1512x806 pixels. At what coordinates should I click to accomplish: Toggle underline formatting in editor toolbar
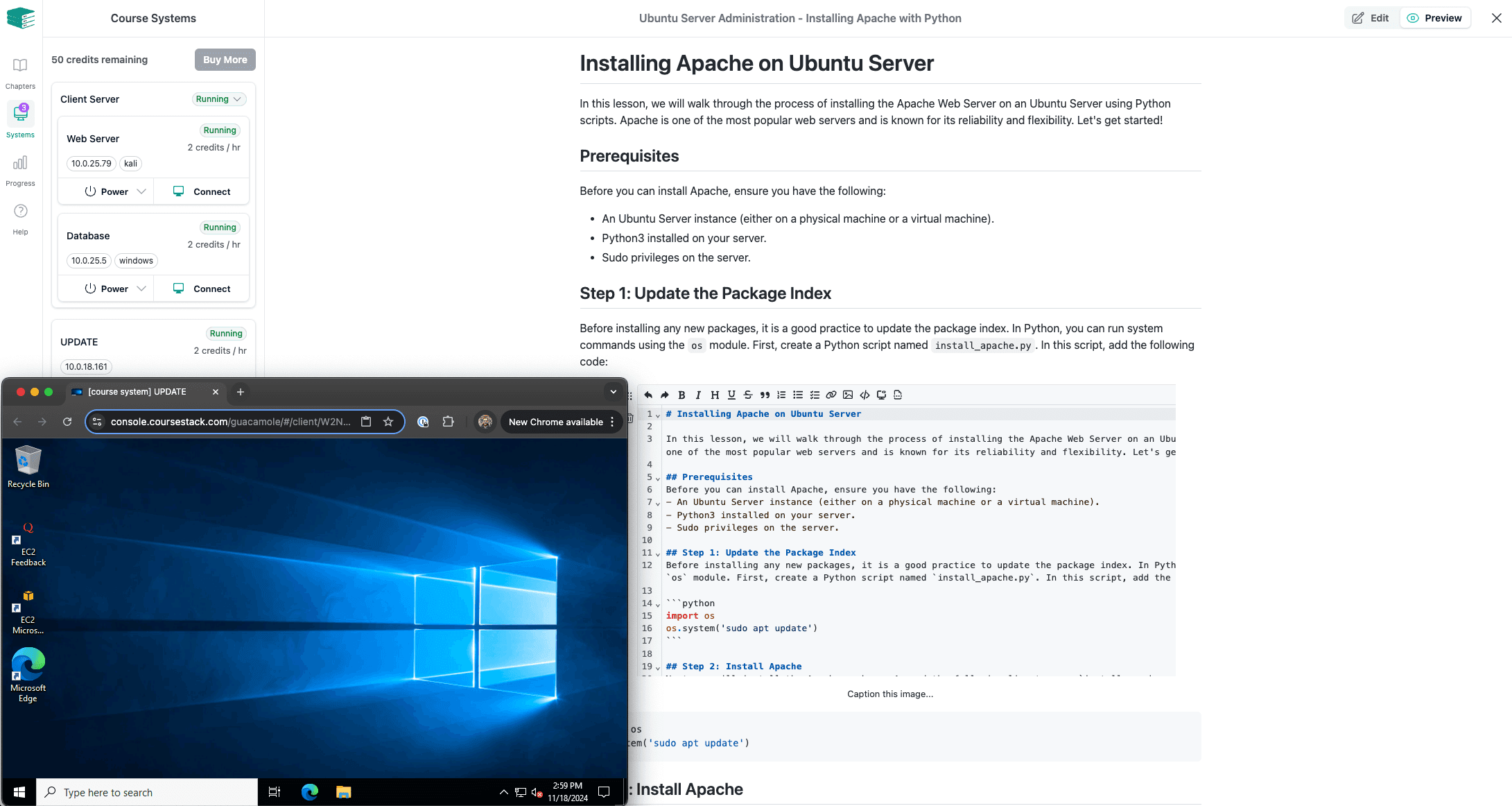click(x=731, y=395)
